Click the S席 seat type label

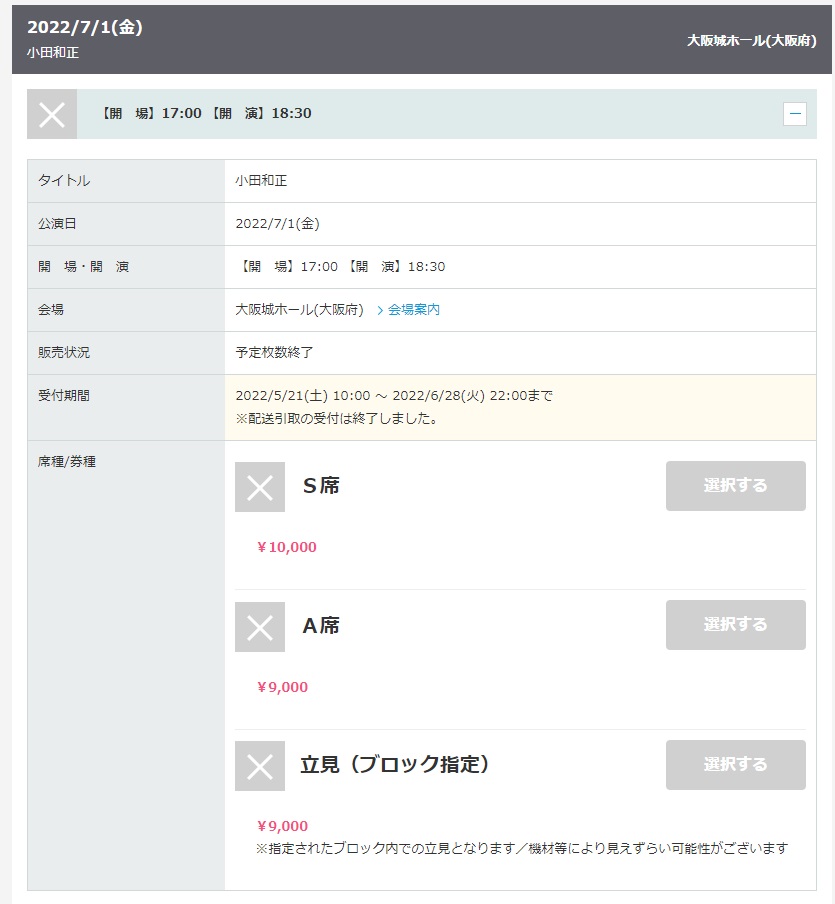(x=321, y=485)
